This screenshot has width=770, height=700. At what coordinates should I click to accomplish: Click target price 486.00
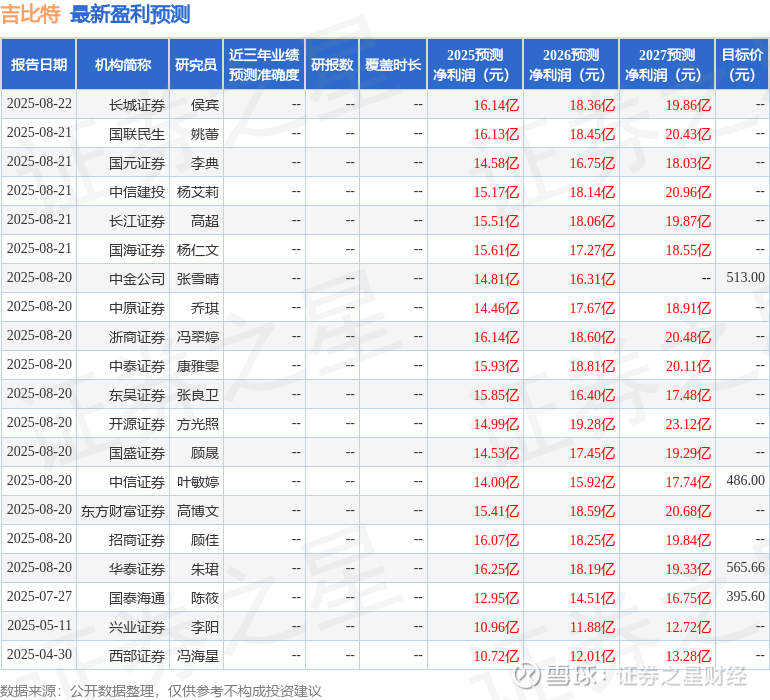click(x=745, y=480)
